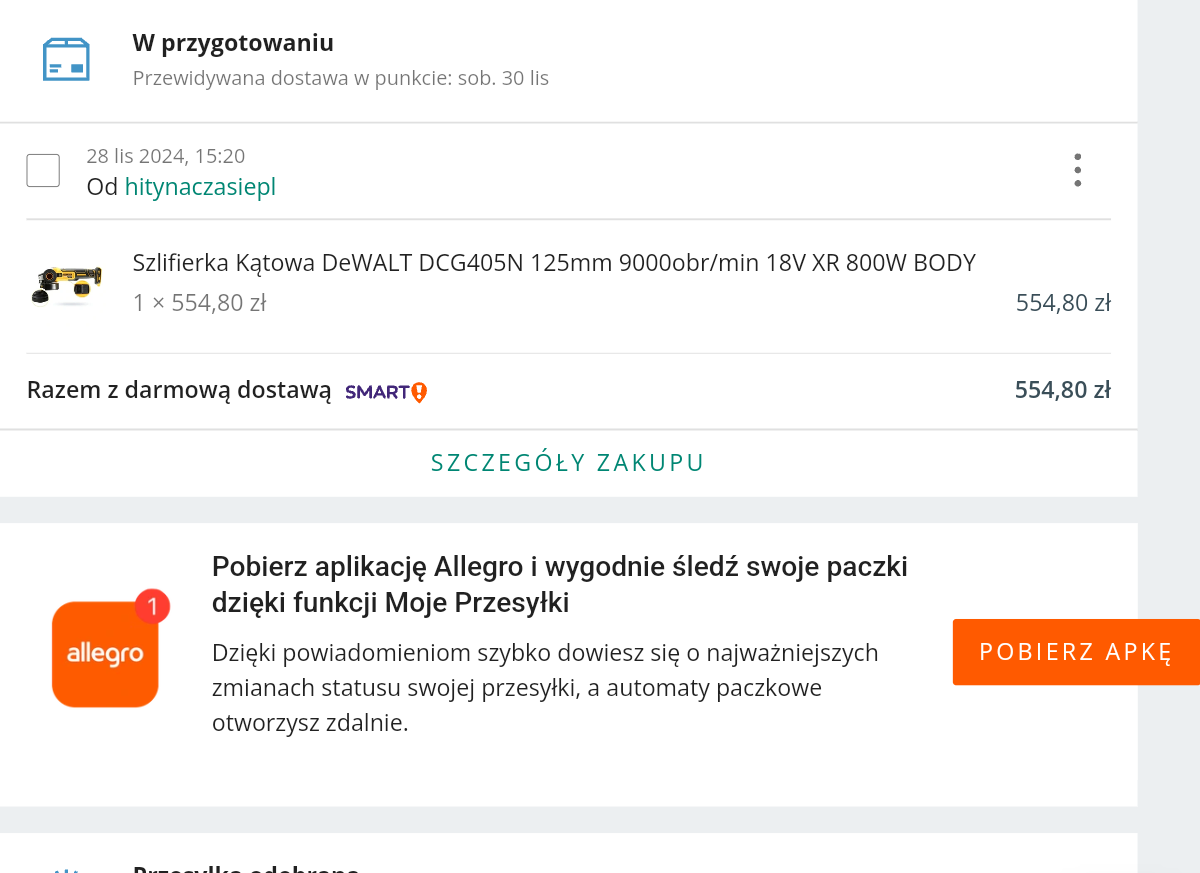Click the Razem z darmową dostawą label

[179, 390]
